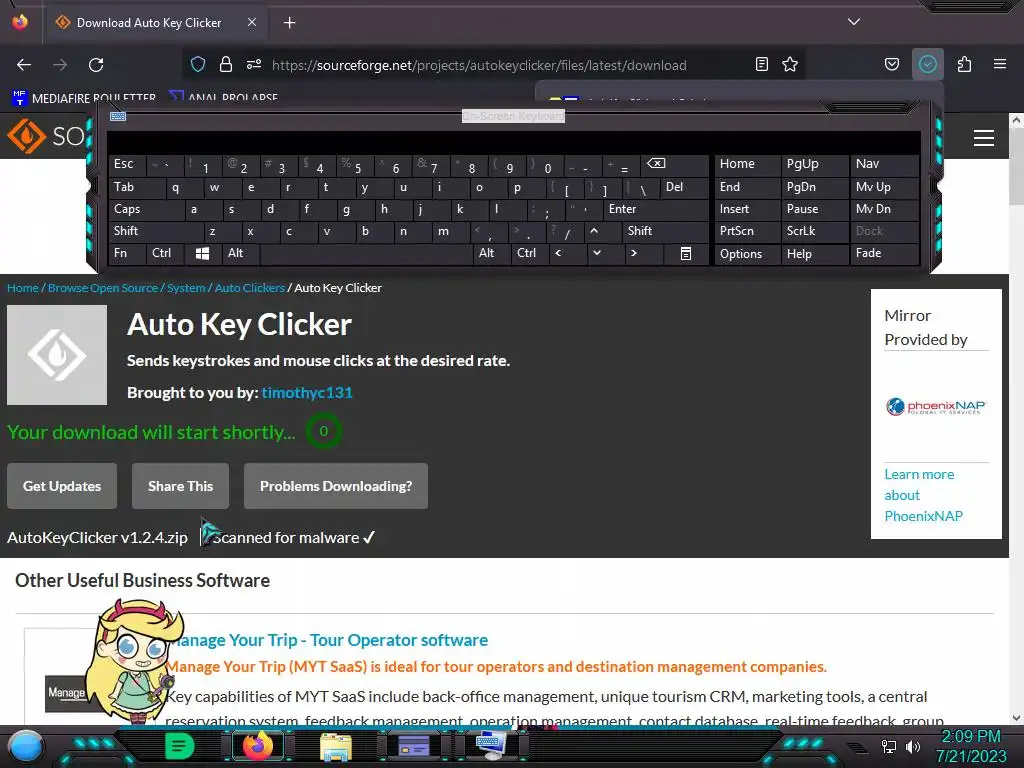Toggle the Nav key on the on-screen keyboard
Image resolution: width=1024 pixels, height=768 pixels.
[884, 164]
